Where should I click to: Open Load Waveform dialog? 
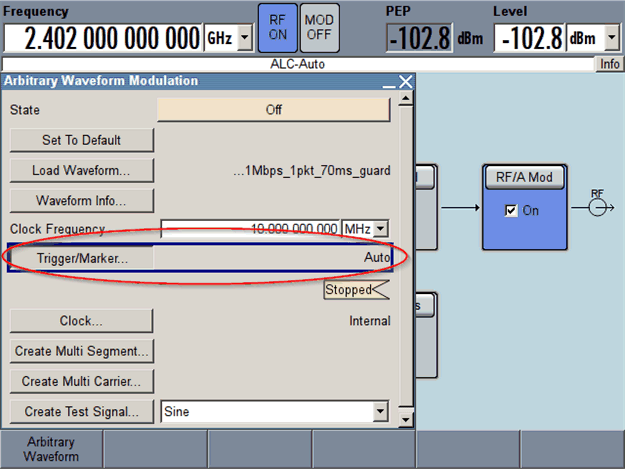click(82, 171)
